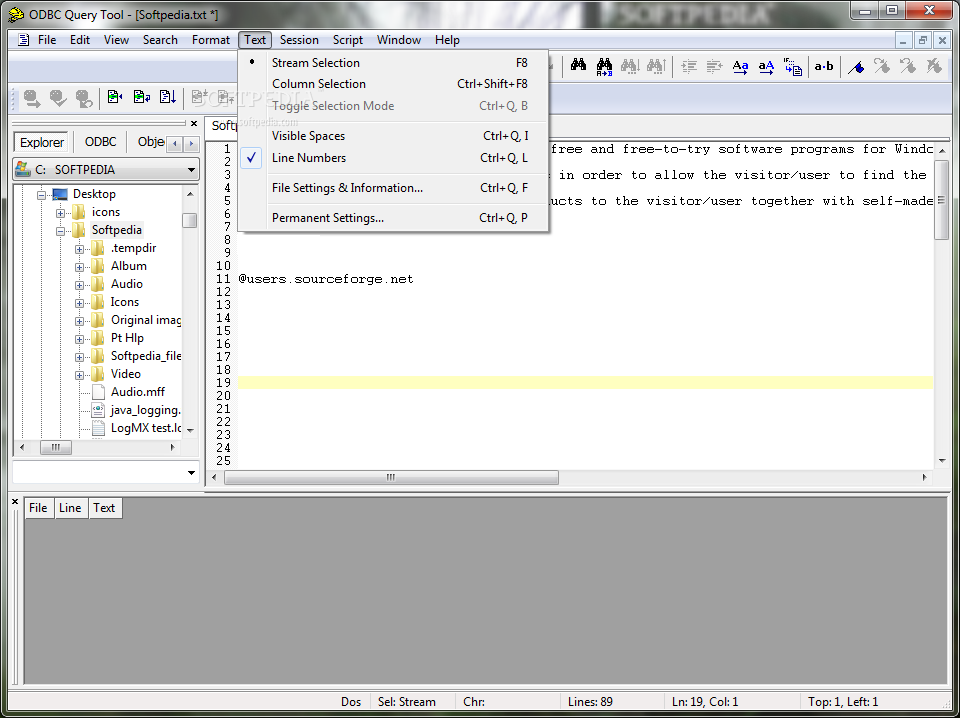Click the grayed script icon with down-to-line arrow

point(200,97)
